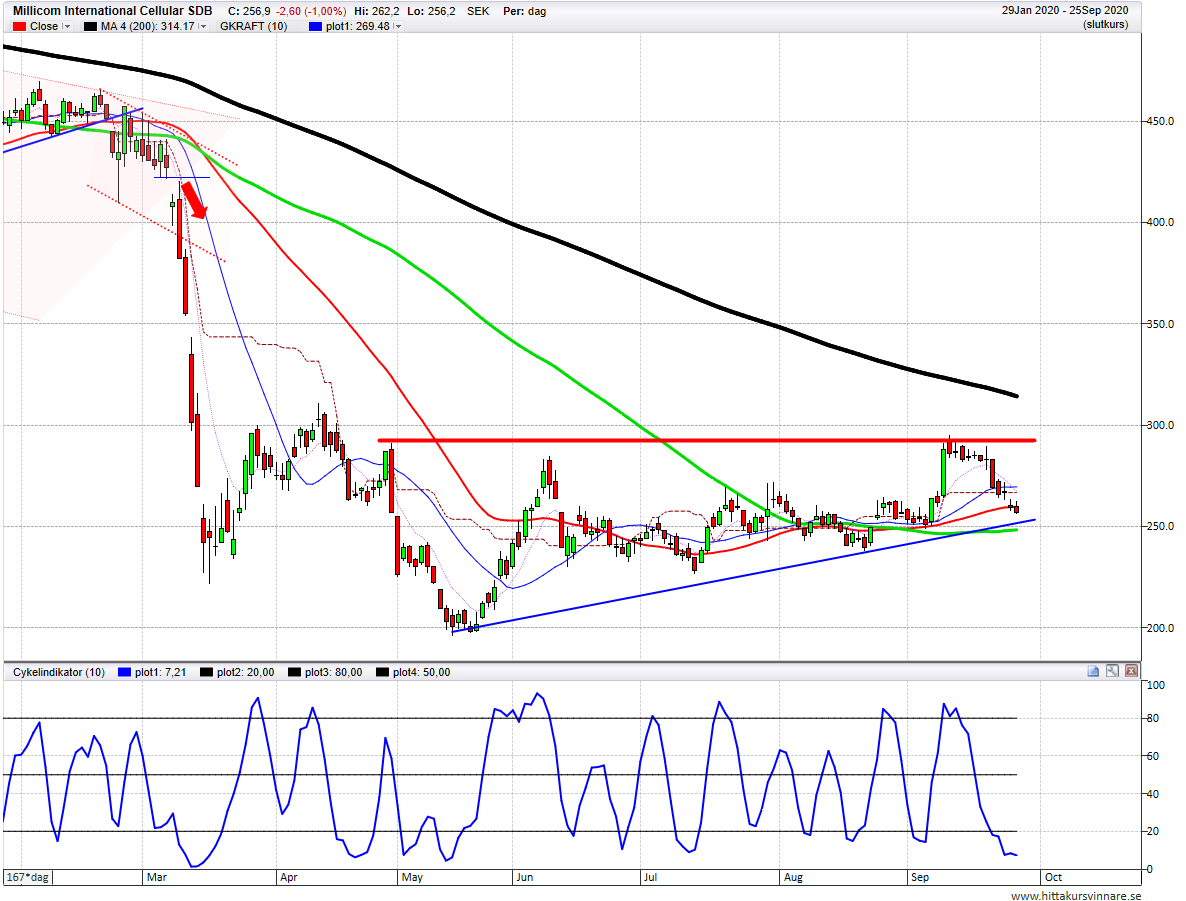Screen dimensions: 1186x901
Task: Click the black MA 4 (200) swatch
Action: click(90, 26)
